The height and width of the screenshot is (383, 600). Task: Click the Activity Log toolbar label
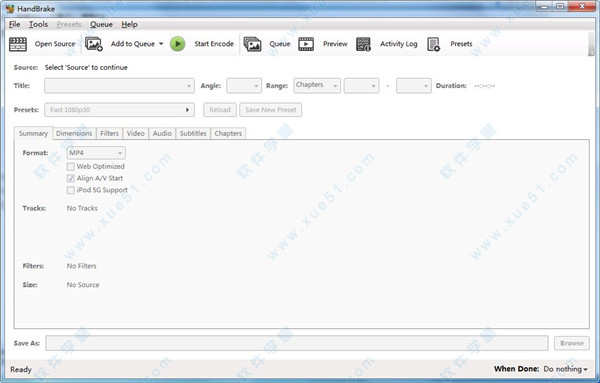399,44
